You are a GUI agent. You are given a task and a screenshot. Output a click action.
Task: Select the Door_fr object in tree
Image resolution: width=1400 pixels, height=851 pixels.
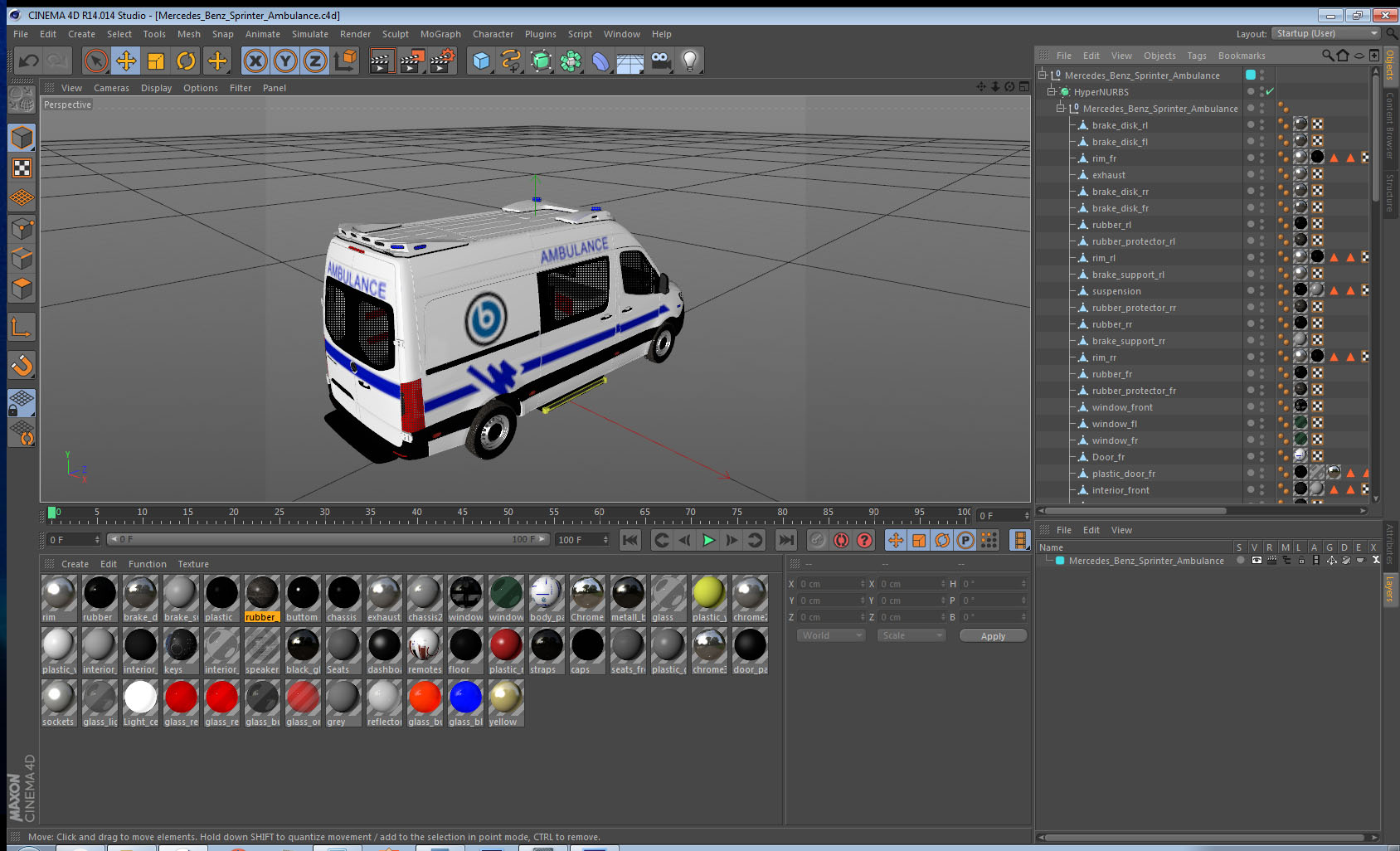click(x=1108, y=457)
